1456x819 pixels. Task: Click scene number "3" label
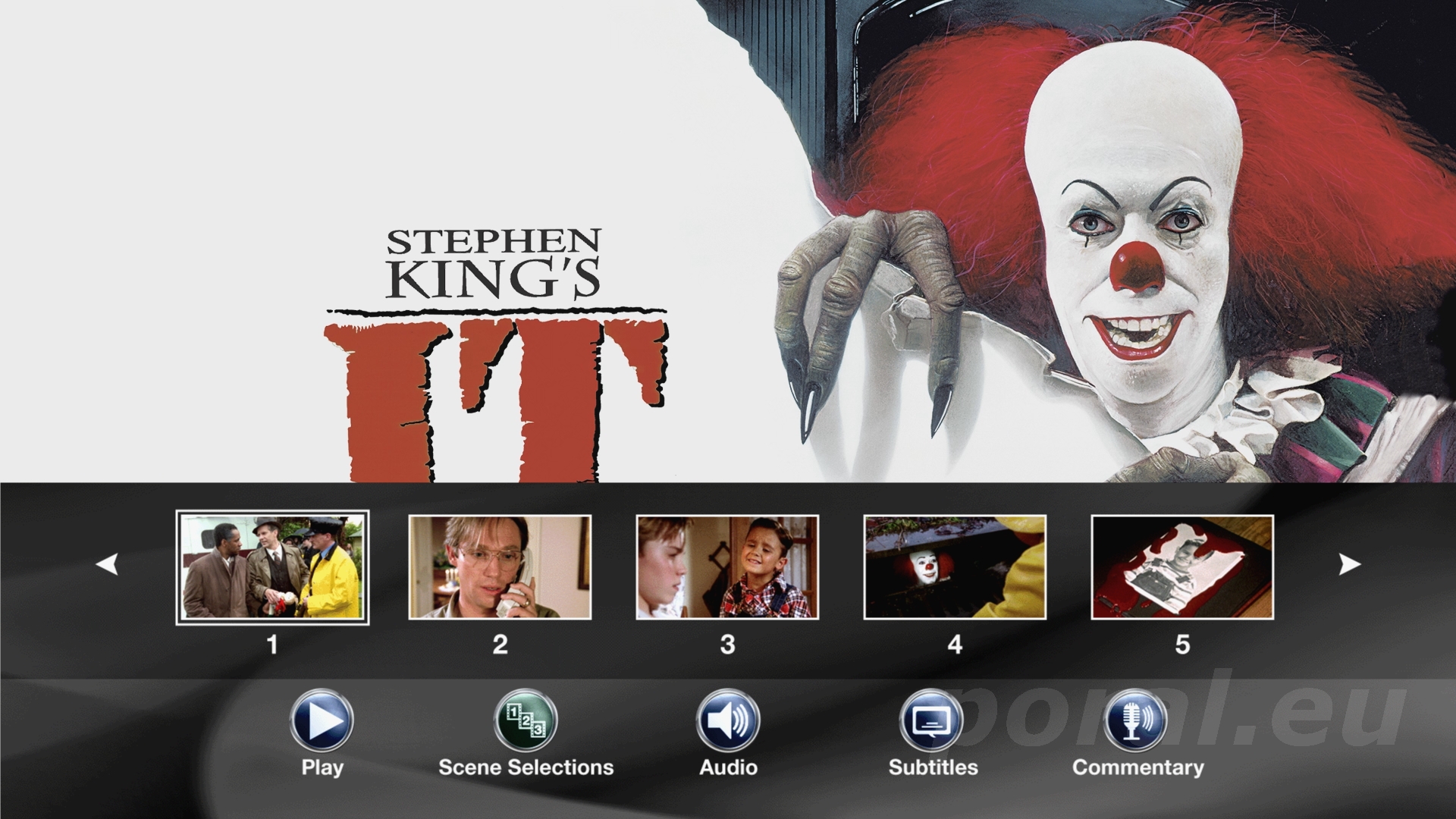point(727,645)
